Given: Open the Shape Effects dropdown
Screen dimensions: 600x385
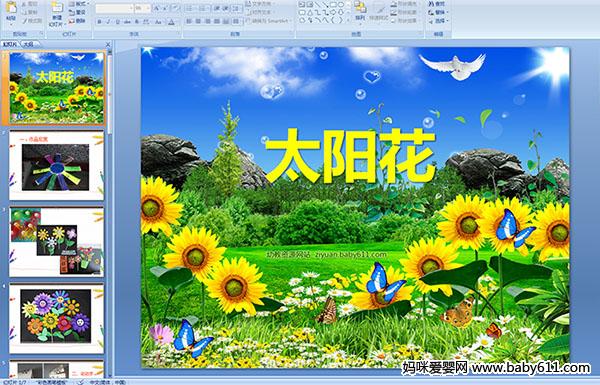Looking at the screenshot, I should tap(406, 20).
